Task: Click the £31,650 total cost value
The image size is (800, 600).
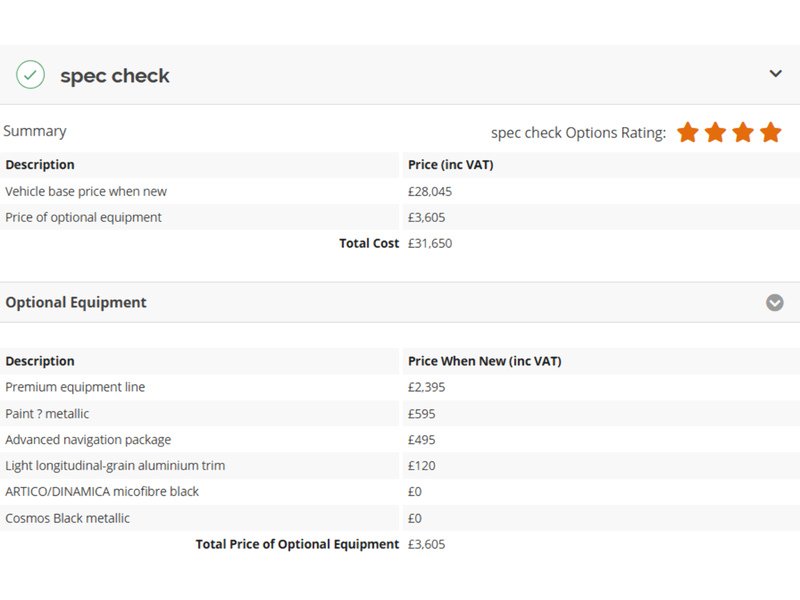Action: pyautogui.click(x=430, y=243)
